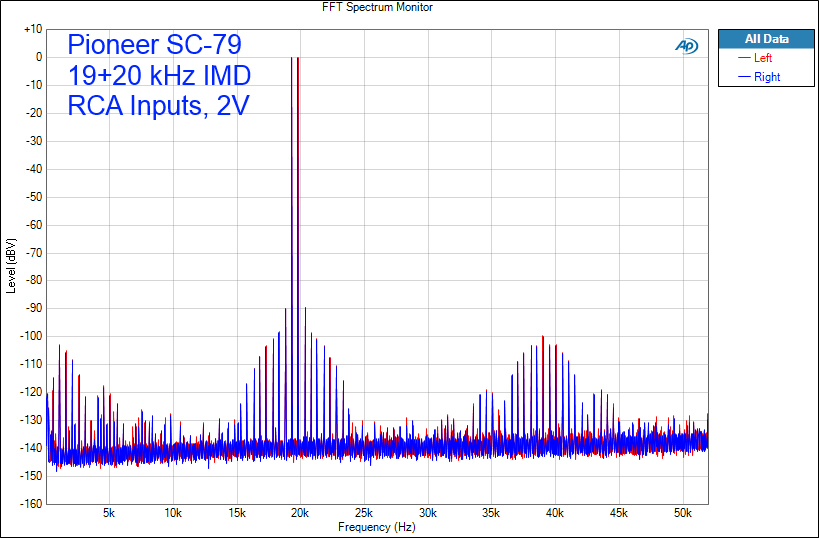Click the -100 level axis value
This screenshot has height=538, width=819.
click(31, 336)
